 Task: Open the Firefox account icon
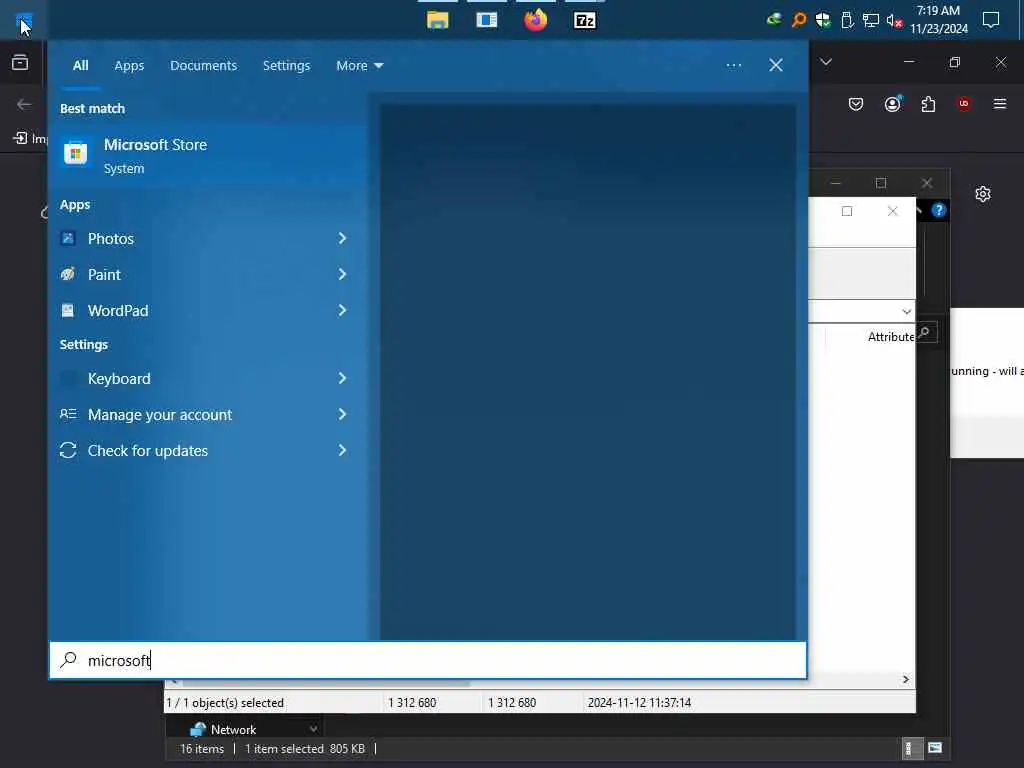(x=893, y=104)
